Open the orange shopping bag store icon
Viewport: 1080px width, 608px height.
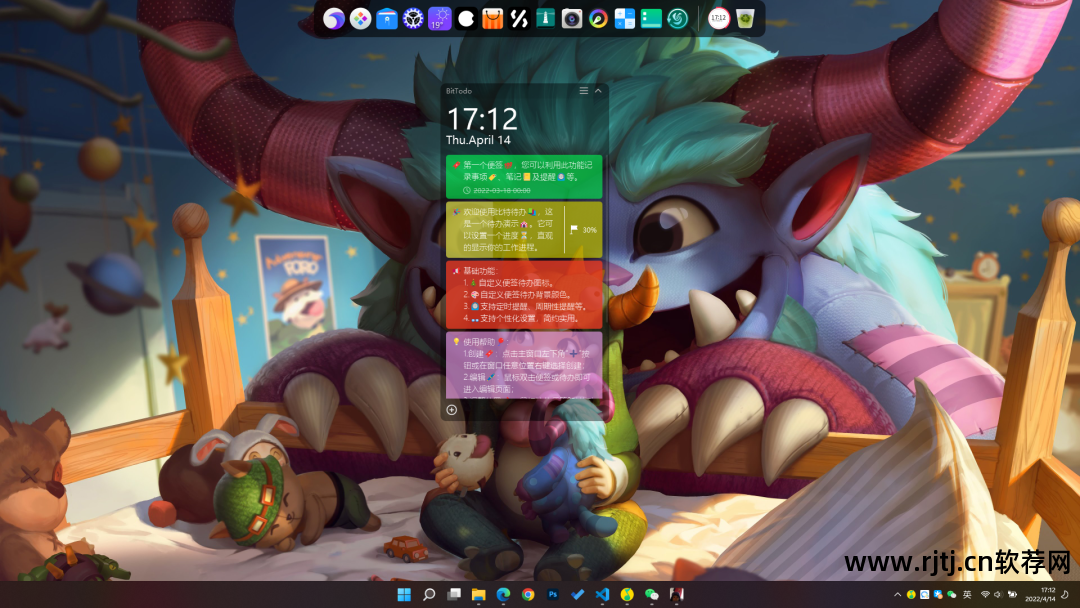pos(492,19)
